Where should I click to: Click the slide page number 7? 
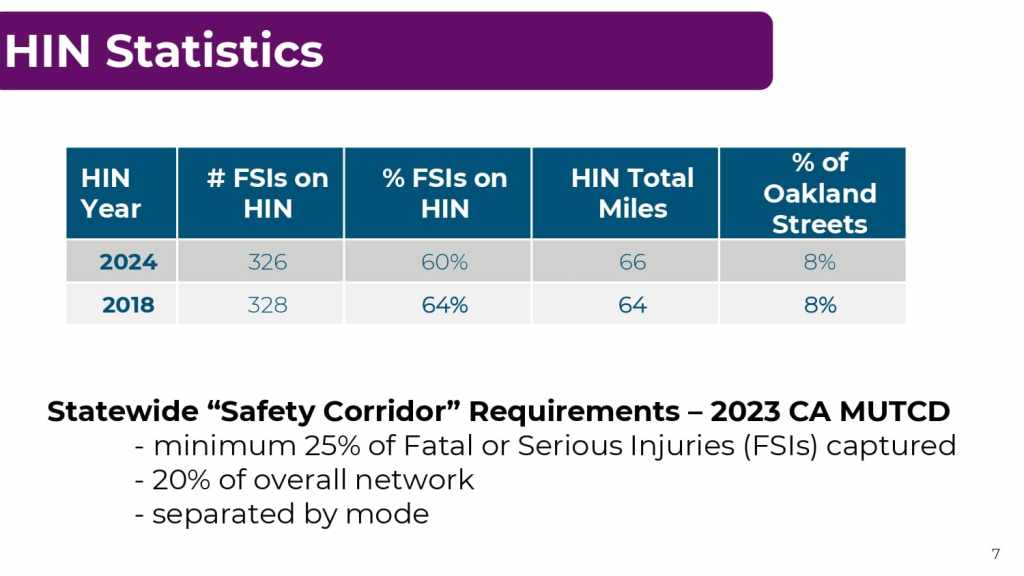point(995,554)
